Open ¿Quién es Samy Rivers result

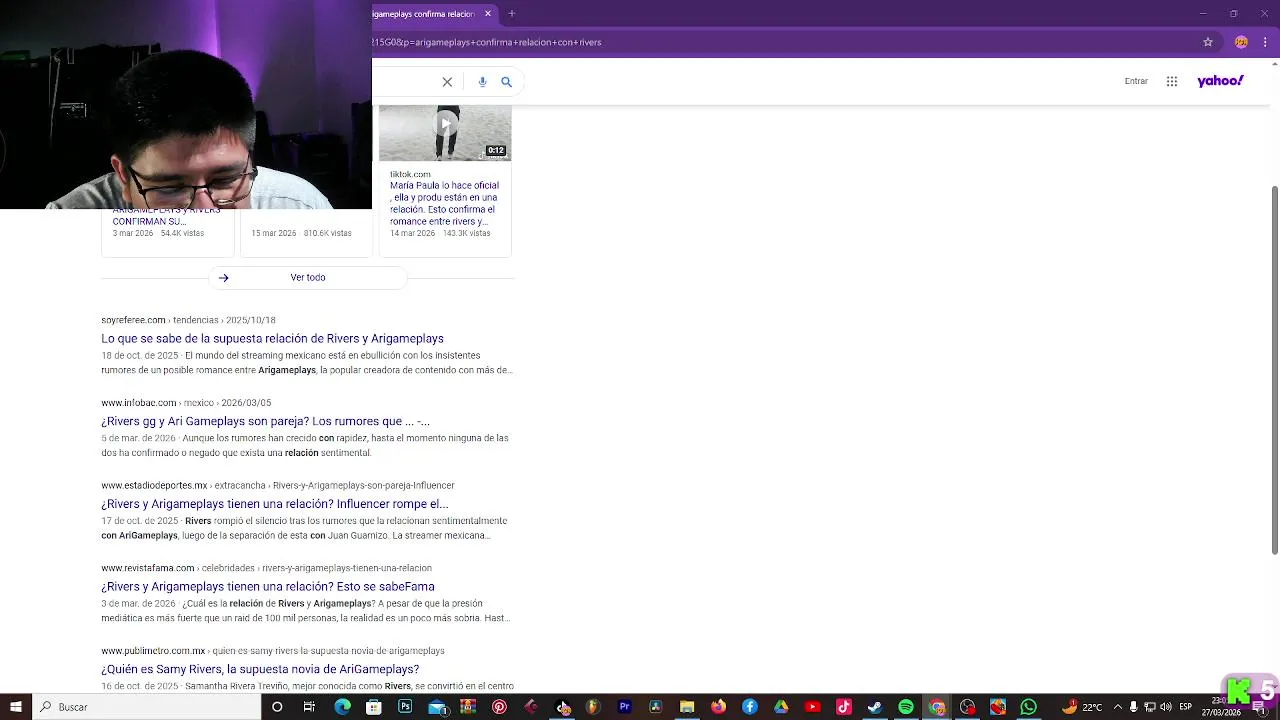260,669
